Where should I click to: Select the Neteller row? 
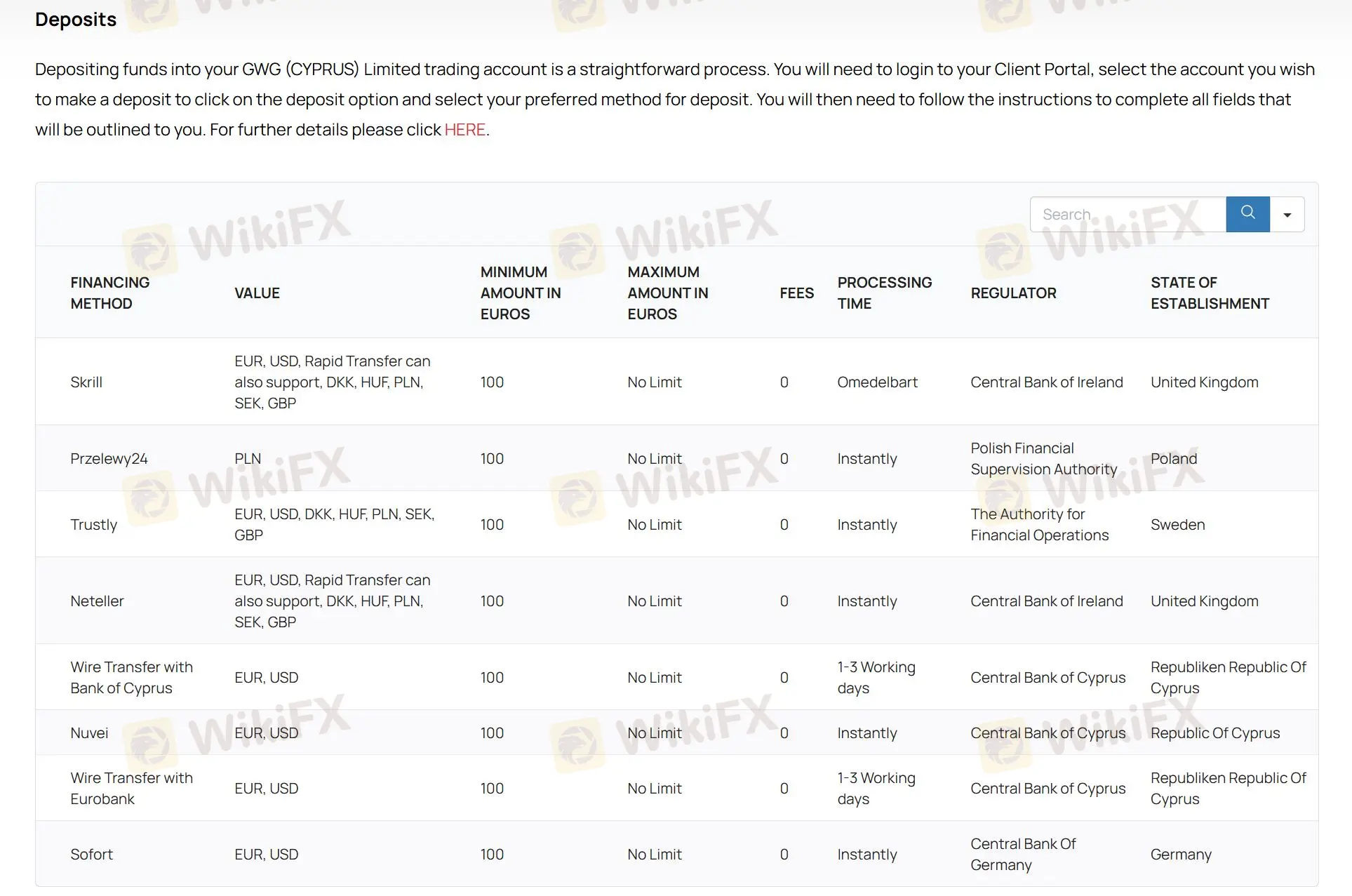click(97, 601)
